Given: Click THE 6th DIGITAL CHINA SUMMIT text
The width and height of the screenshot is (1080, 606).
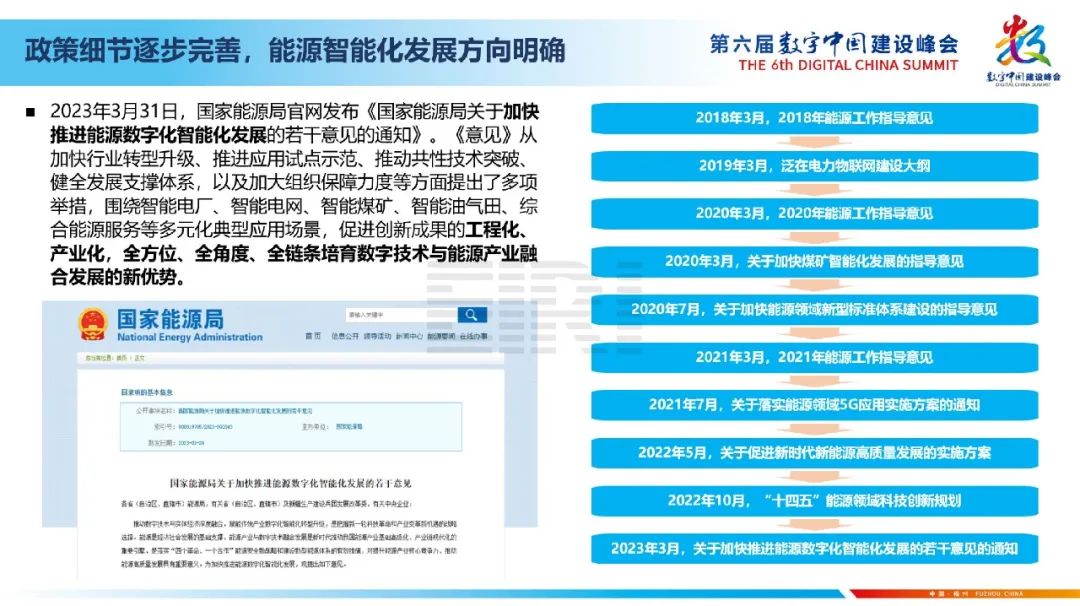Looking at the screenshot, I should [x=848, y=65].
